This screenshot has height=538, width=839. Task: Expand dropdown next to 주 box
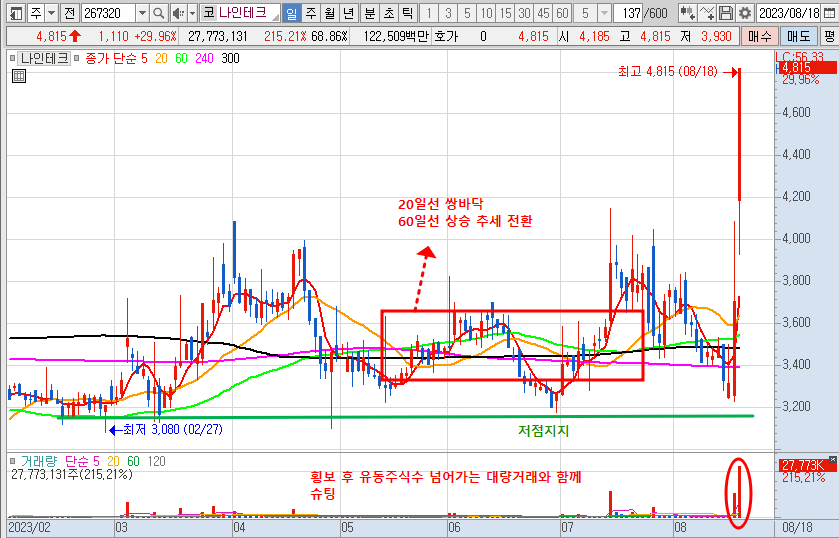51,13
